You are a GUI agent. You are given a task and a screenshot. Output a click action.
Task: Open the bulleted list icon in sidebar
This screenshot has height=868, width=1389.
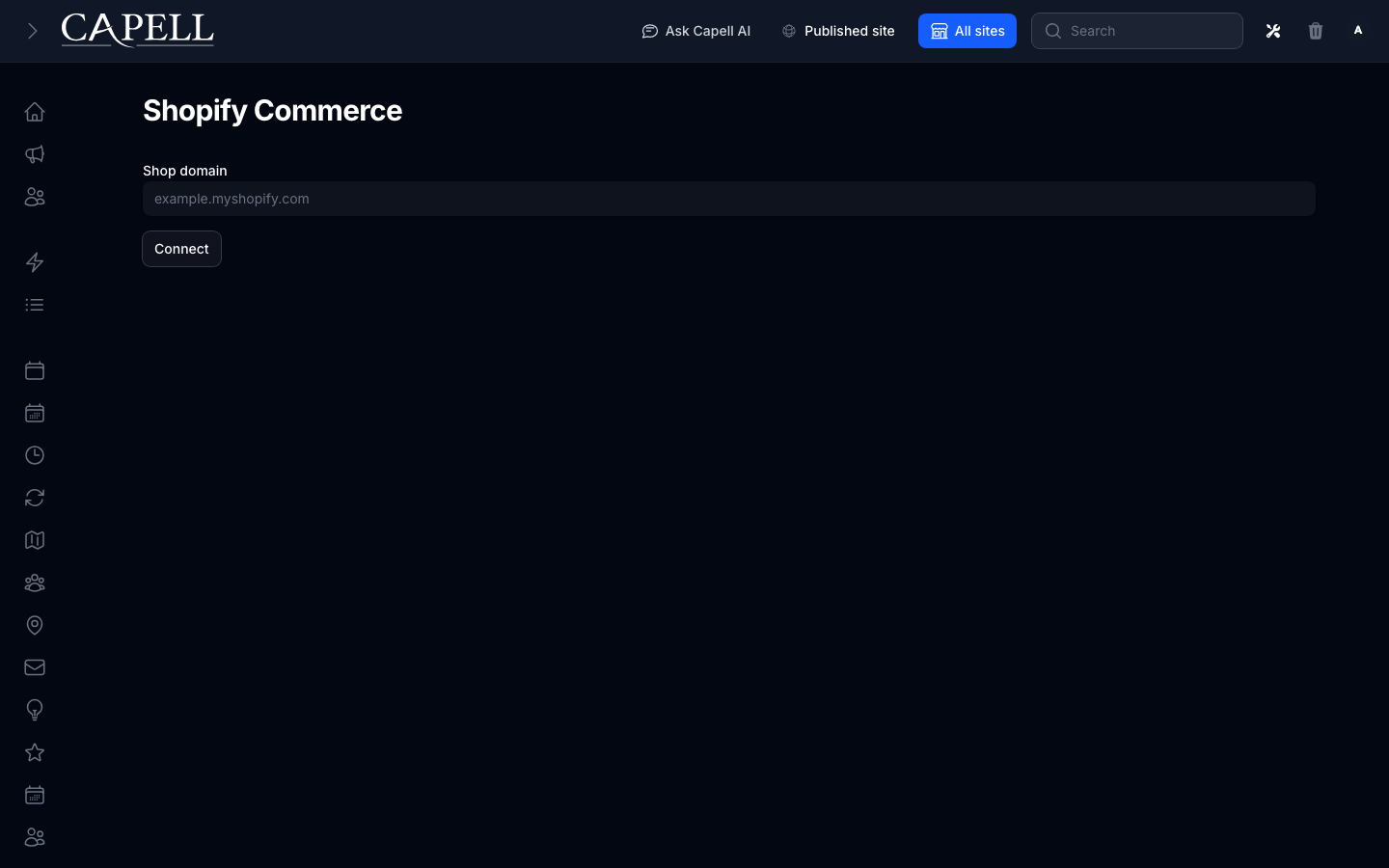coord(35,305)
